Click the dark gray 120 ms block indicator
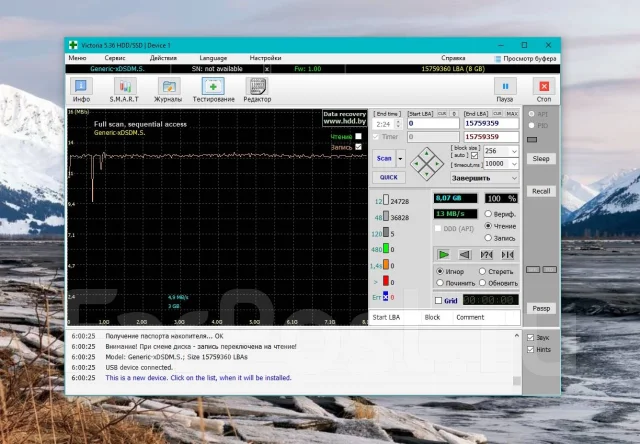The image size is (640, 444). coord(386,233)
